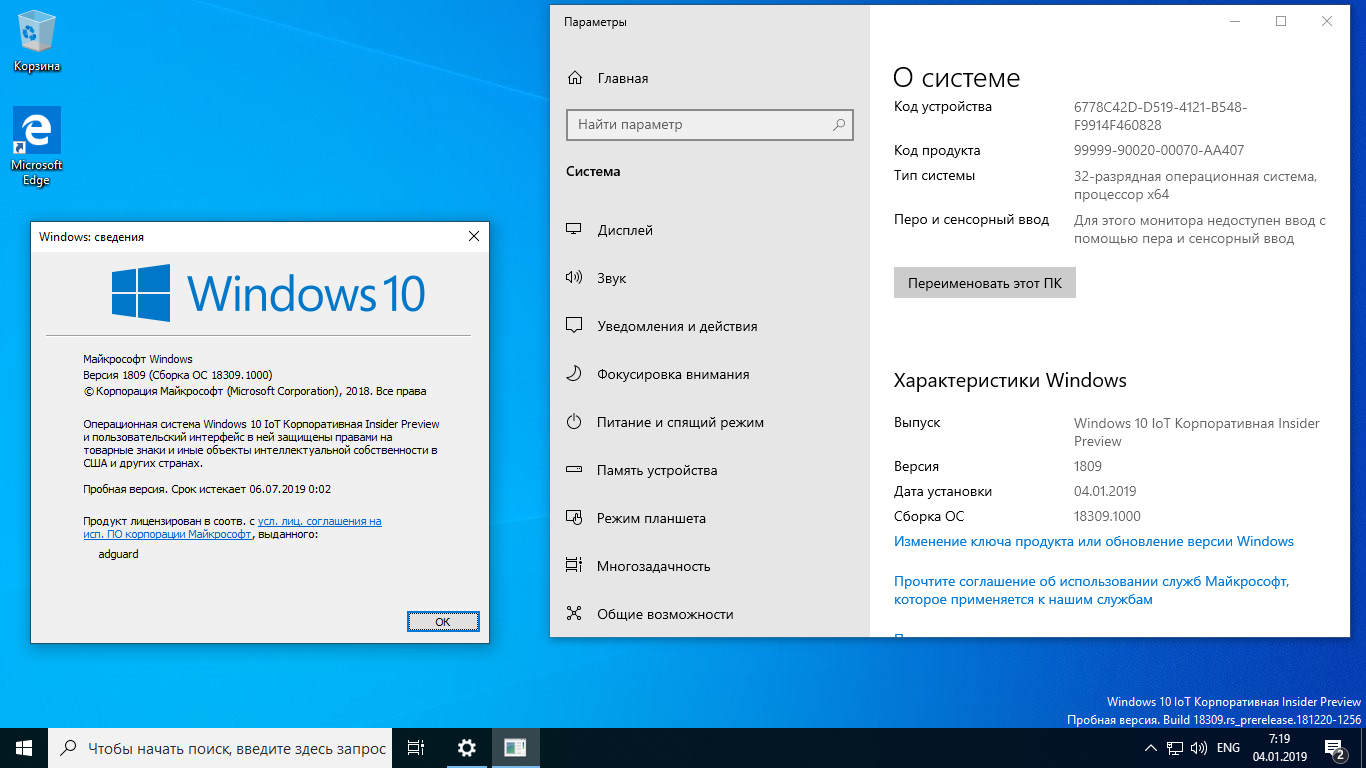The image size is (1366, 768).
Task: Click the device ID 6778C42D value
Action: [x=1161, y=116]
